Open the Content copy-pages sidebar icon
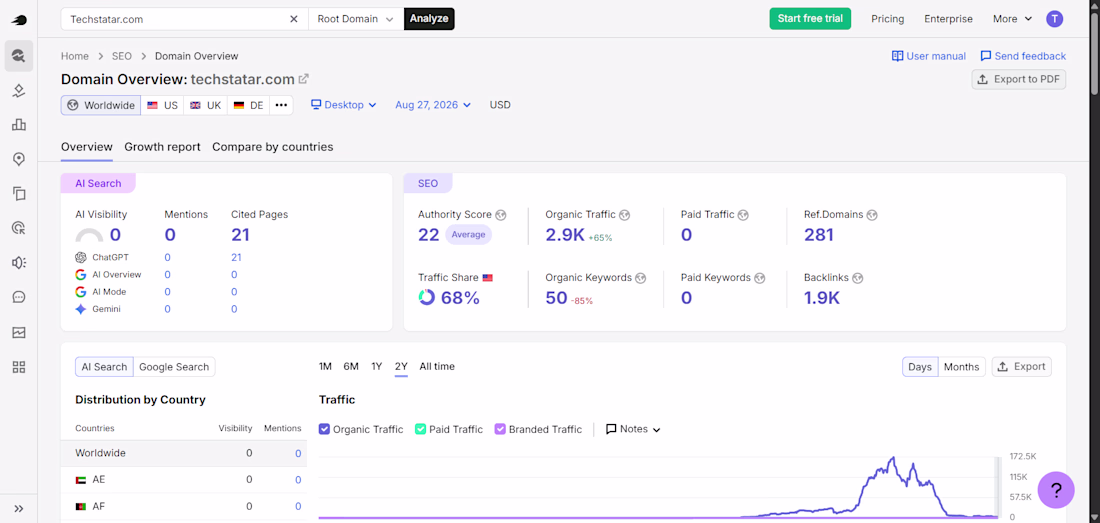The height and width of the screenshot is (523, 1100). click(19, 193)
